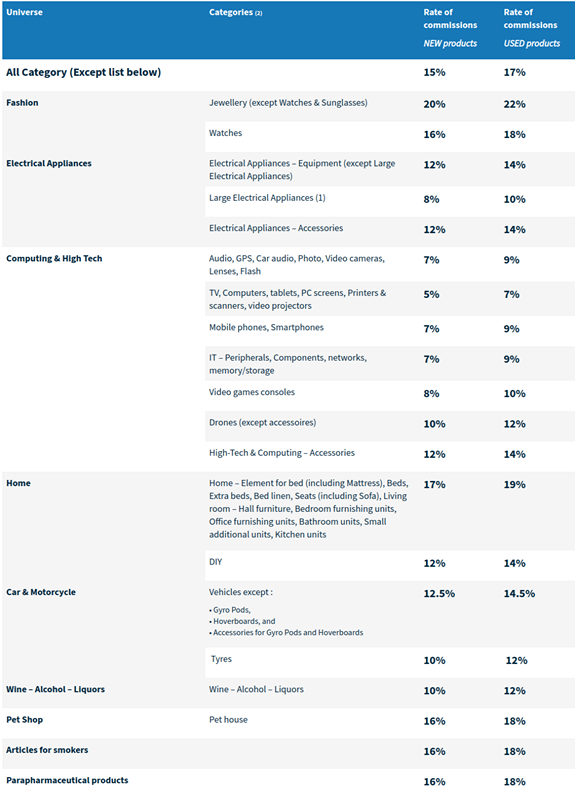575x800 pixels.
Task: Select the Rate of commissions NEW products header
Action: (450, 28)
